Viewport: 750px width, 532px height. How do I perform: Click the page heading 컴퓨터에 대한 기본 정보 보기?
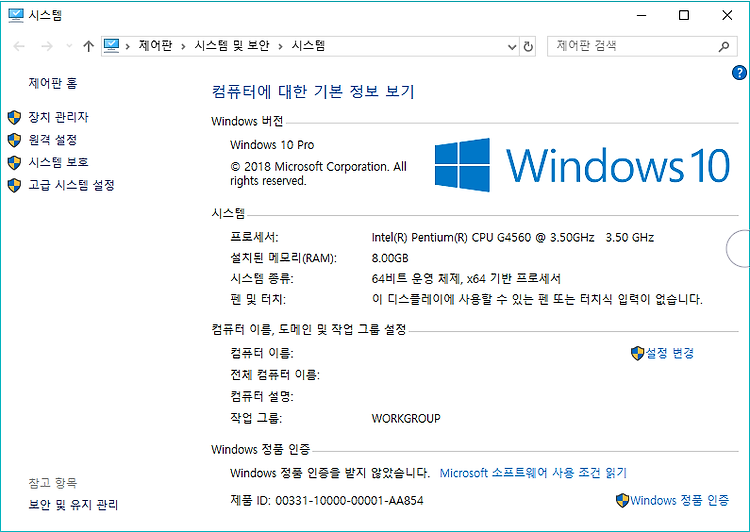coord(313,91)
